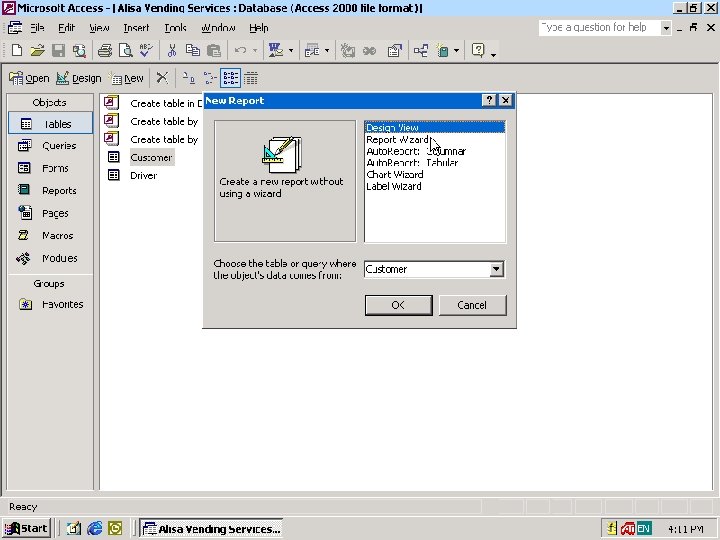
Task: Open the Window menu
Action: tap(218, 28)
